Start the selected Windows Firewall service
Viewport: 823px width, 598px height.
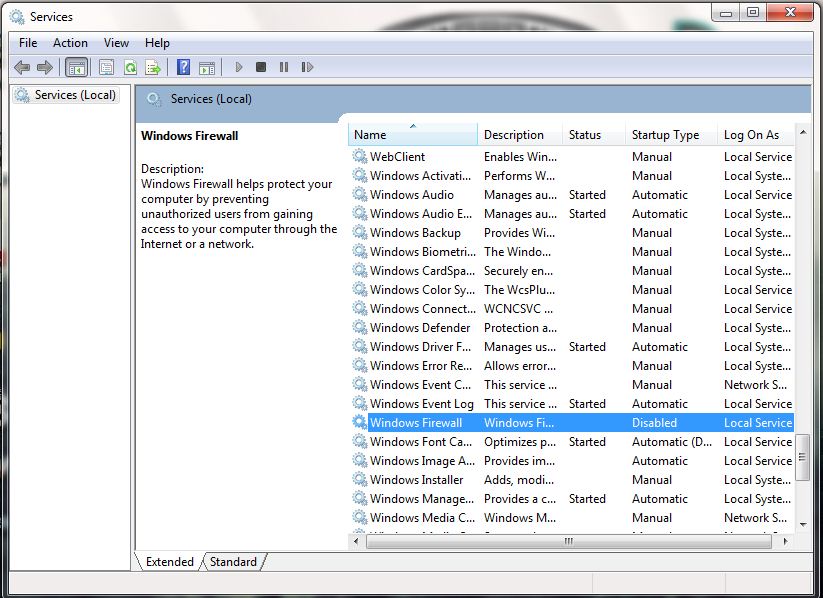[x=238, y=67]
